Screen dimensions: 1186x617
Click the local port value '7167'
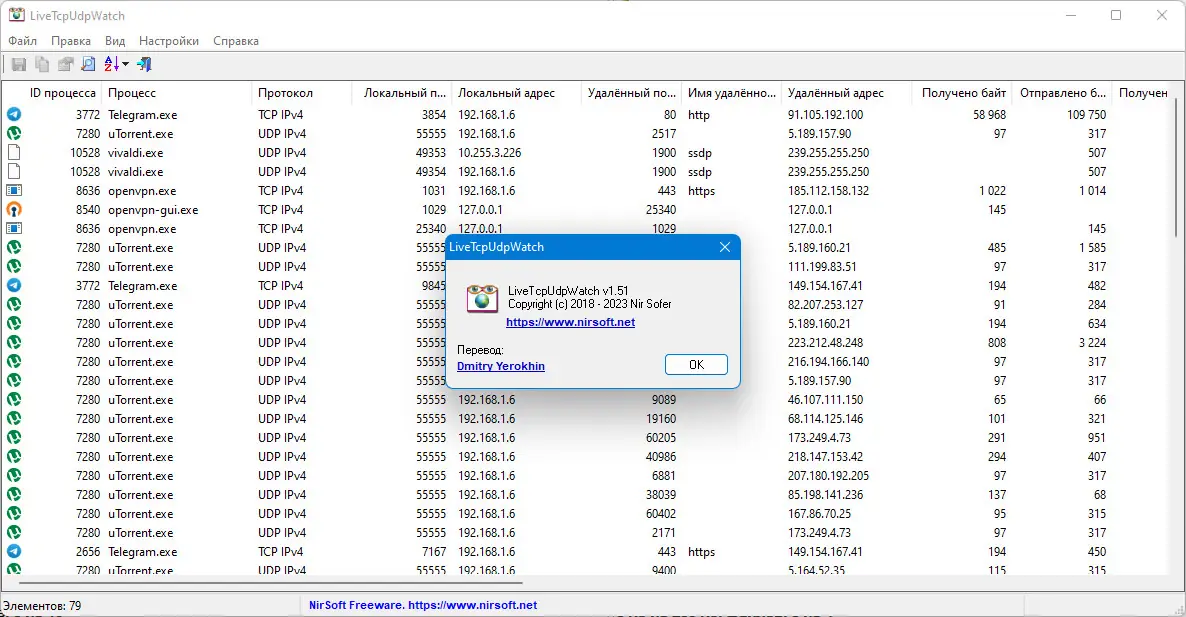pyautogui.click(x=434, y=552)
